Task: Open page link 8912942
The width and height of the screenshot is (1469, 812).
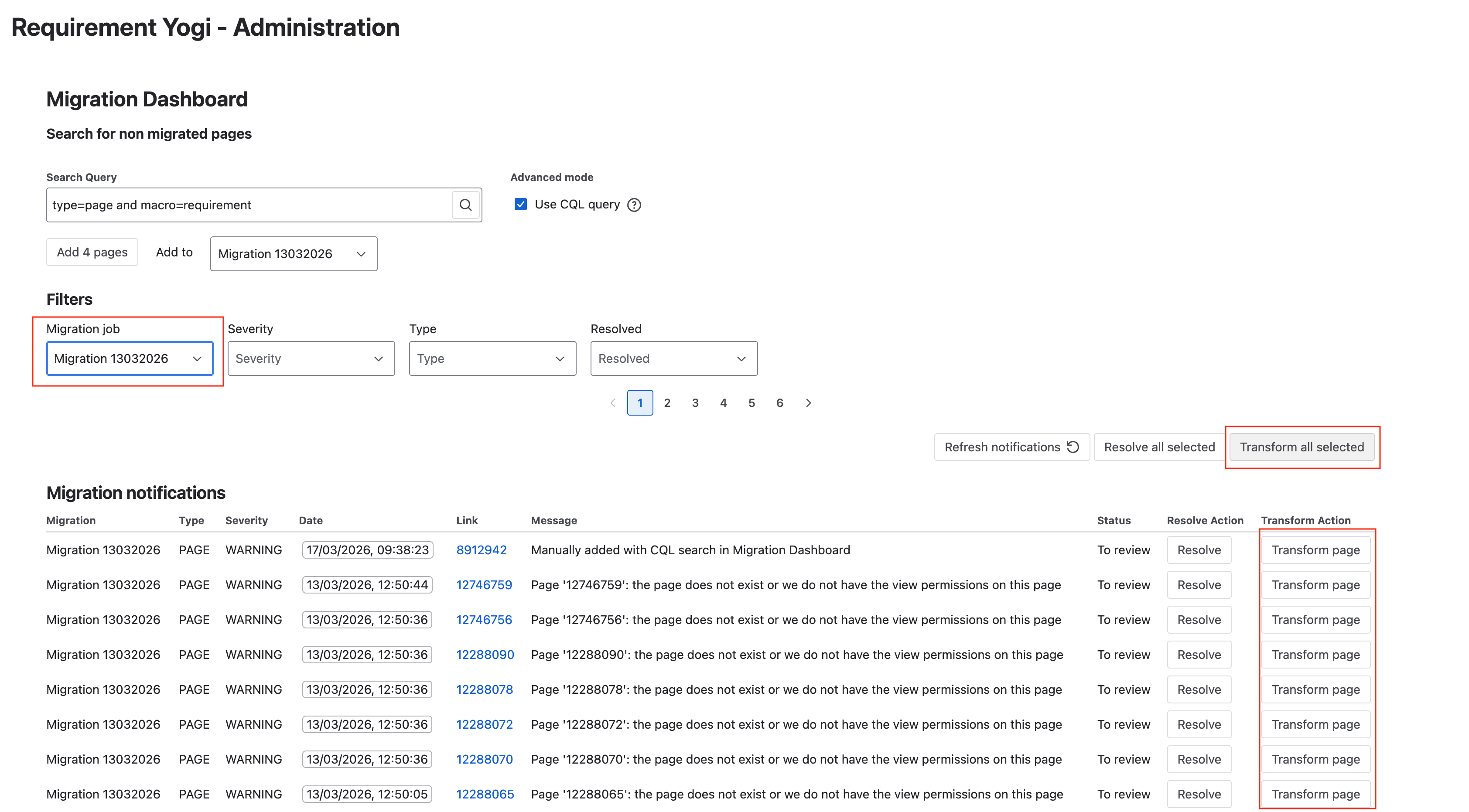Action: tap(481, 550)
